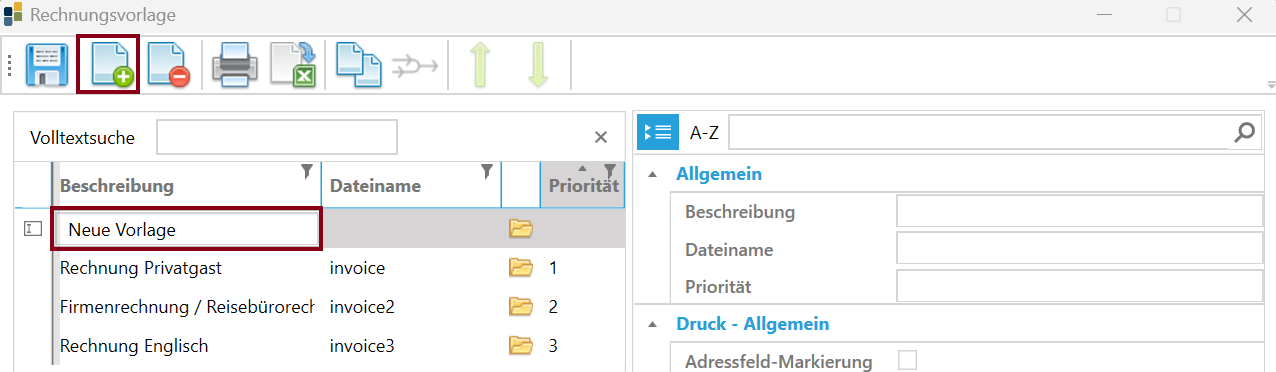Collapse the Allgemein section
Viewport: 1276px width, 372px height.
pyautogui.click(x=653, y=174)
